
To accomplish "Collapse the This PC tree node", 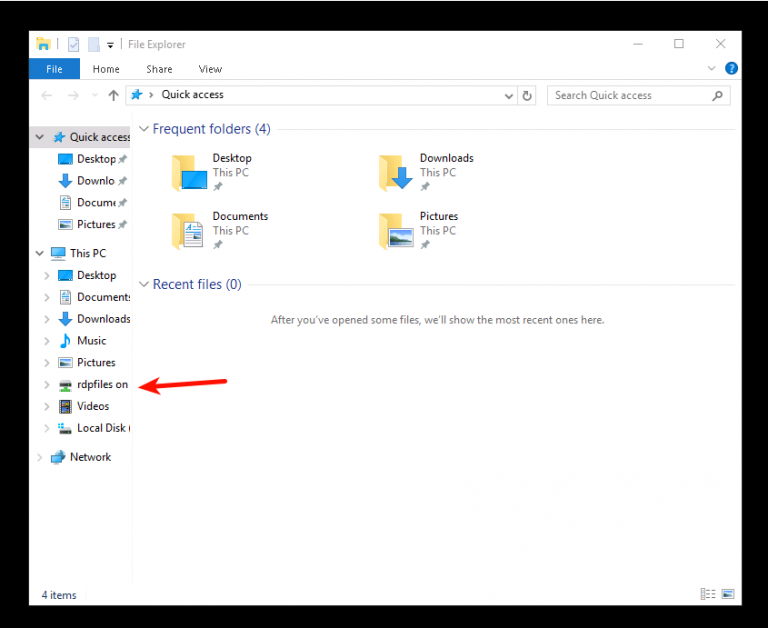I will (40, 253).
